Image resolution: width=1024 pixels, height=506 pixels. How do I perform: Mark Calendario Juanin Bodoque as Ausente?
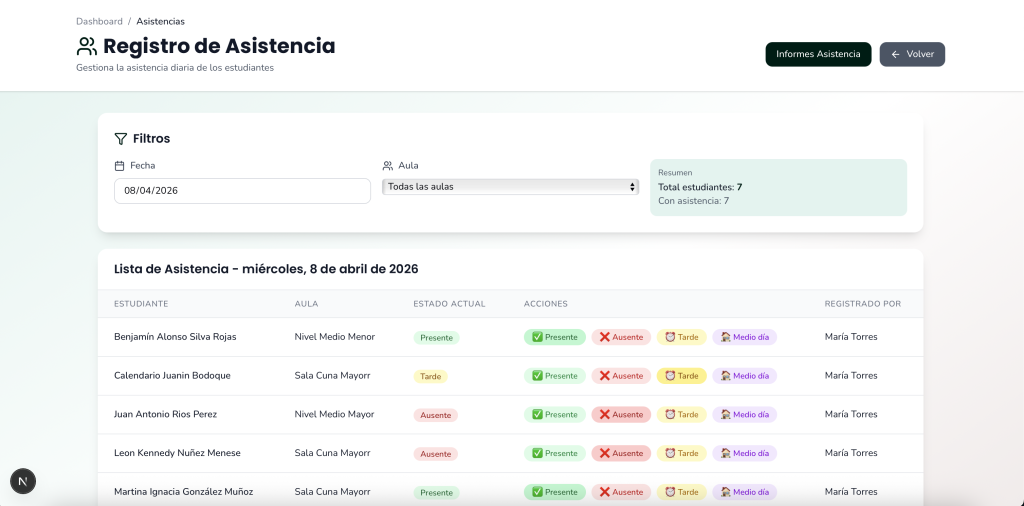click(621, 376)
